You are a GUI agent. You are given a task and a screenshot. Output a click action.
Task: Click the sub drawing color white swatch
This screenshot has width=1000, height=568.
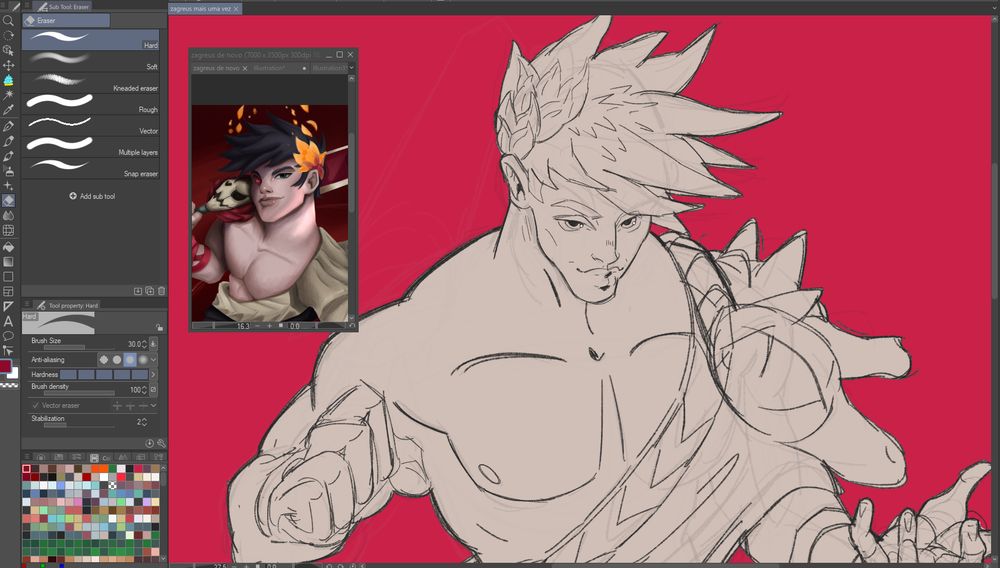pos(13,374)
